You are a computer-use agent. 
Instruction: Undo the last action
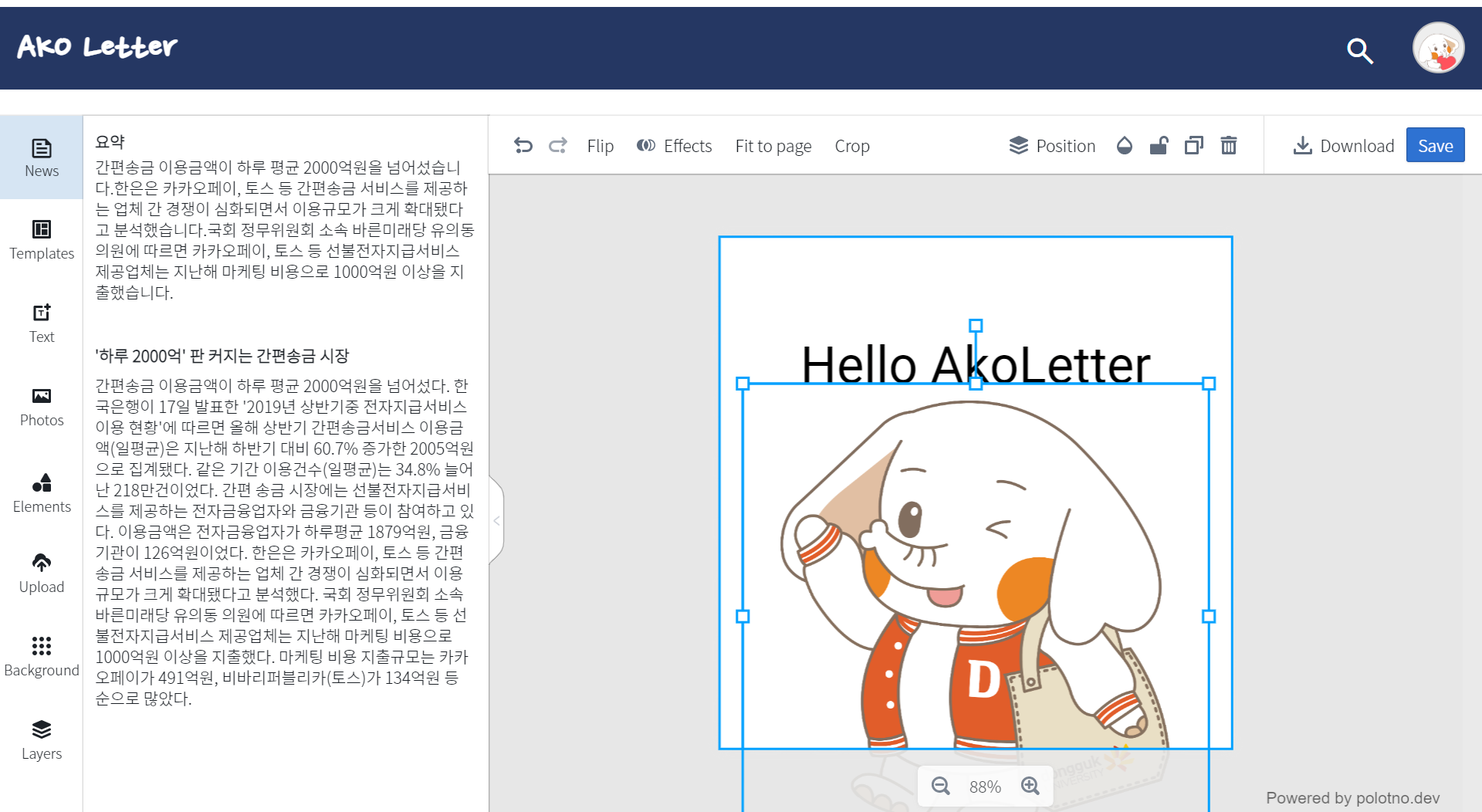tap(523, 145)
